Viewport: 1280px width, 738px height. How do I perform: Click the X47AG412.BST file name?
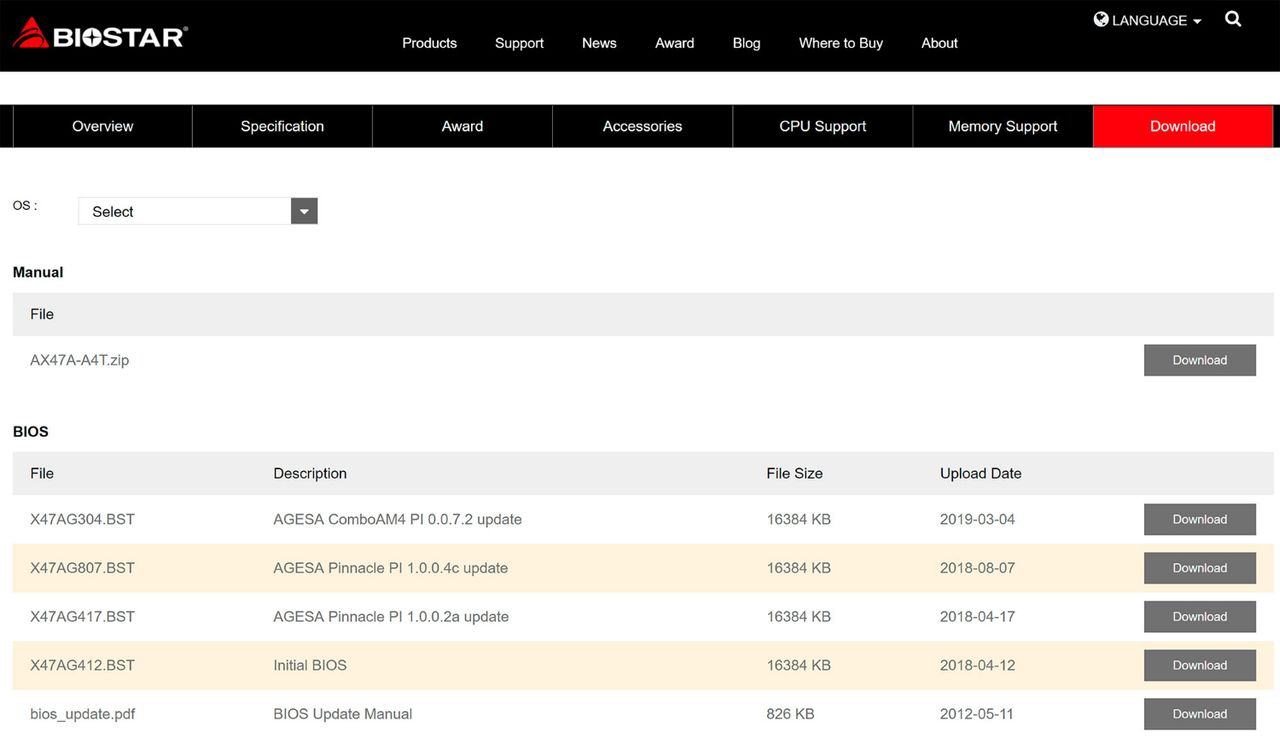[82, 665]
